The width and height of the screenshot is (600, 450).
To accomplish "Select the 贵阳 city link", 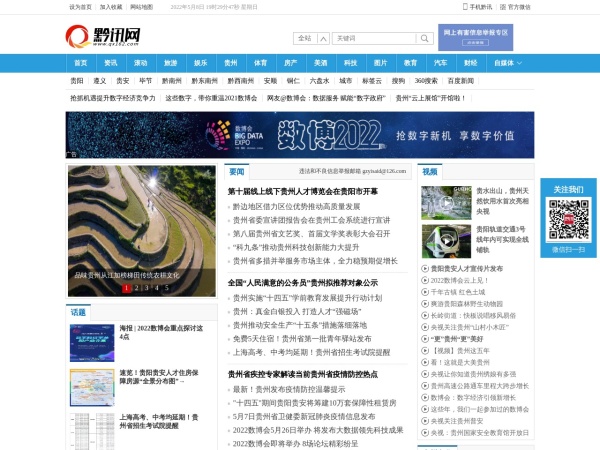I will (x=77, y=81).
